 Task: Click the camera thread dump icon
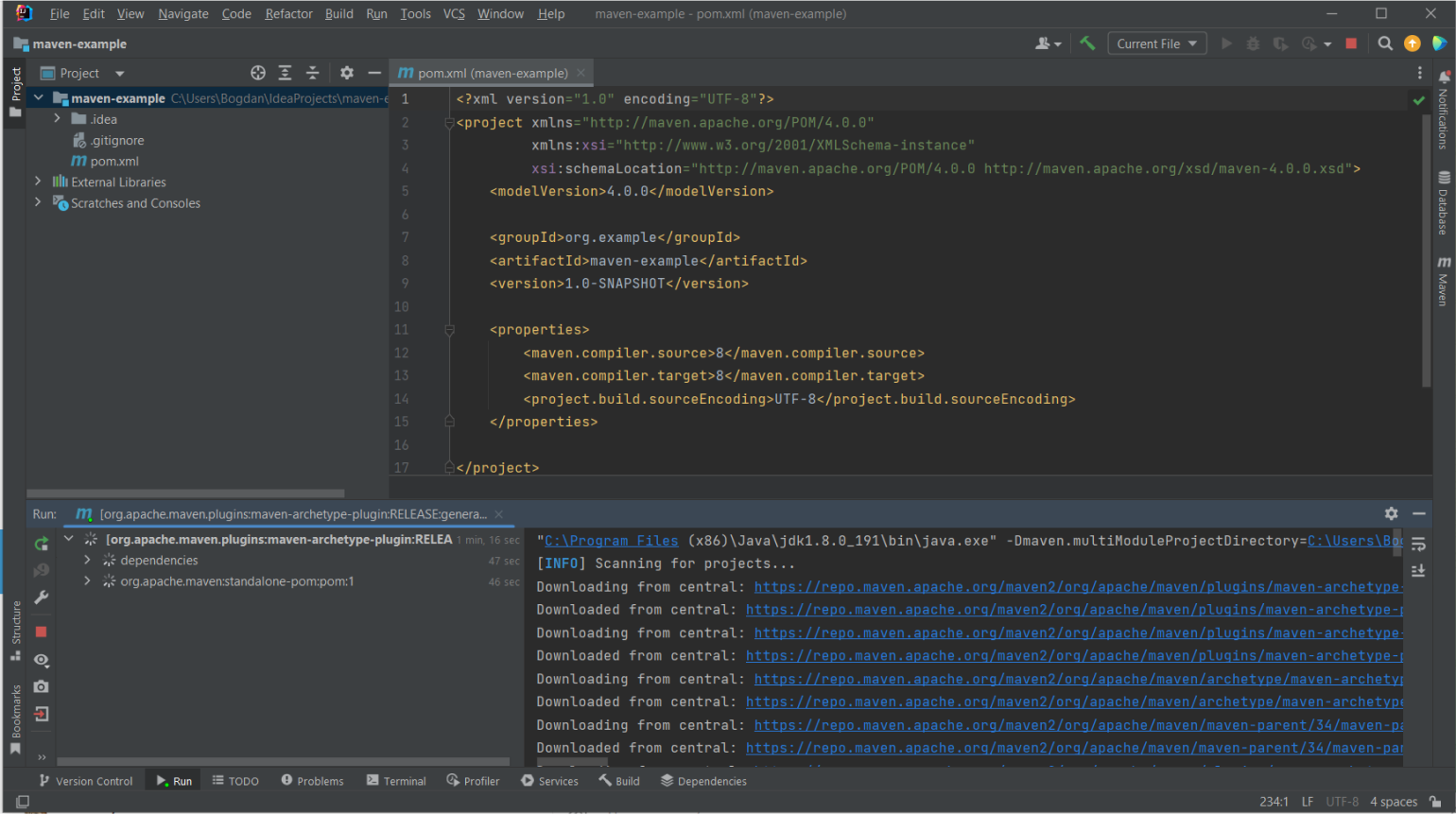coord(41,686)
